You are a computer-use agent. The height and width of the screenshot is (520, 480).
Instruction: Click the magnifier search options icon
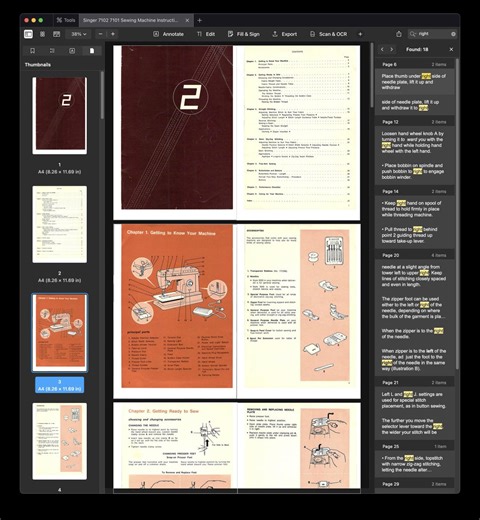pos(413,34)
